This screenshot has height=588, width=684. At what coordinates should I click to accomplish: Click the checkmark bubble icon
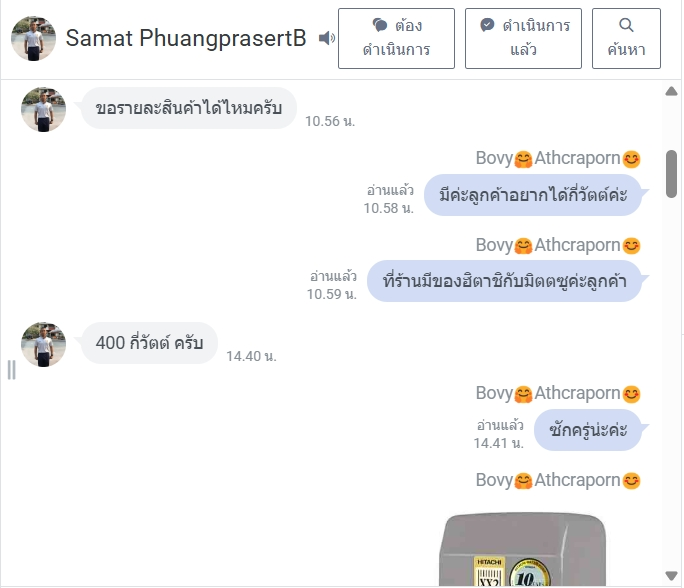[487, 25]
